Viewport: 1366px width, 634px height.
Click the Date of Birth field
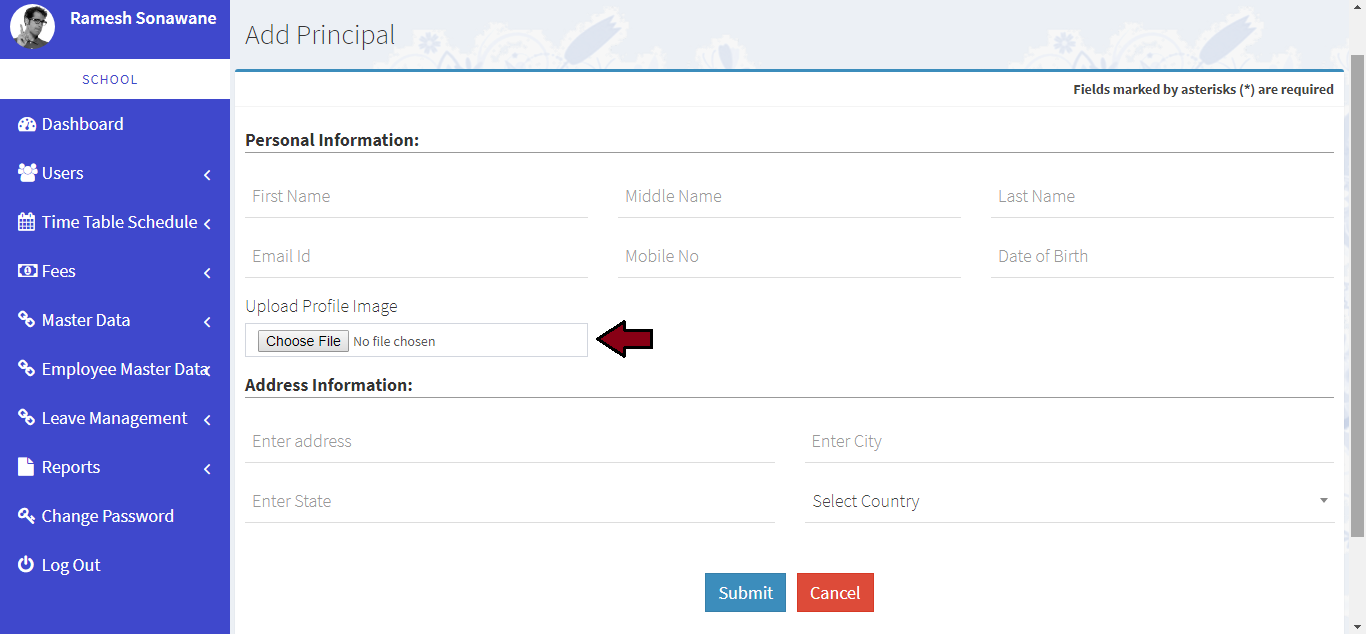1161,256
